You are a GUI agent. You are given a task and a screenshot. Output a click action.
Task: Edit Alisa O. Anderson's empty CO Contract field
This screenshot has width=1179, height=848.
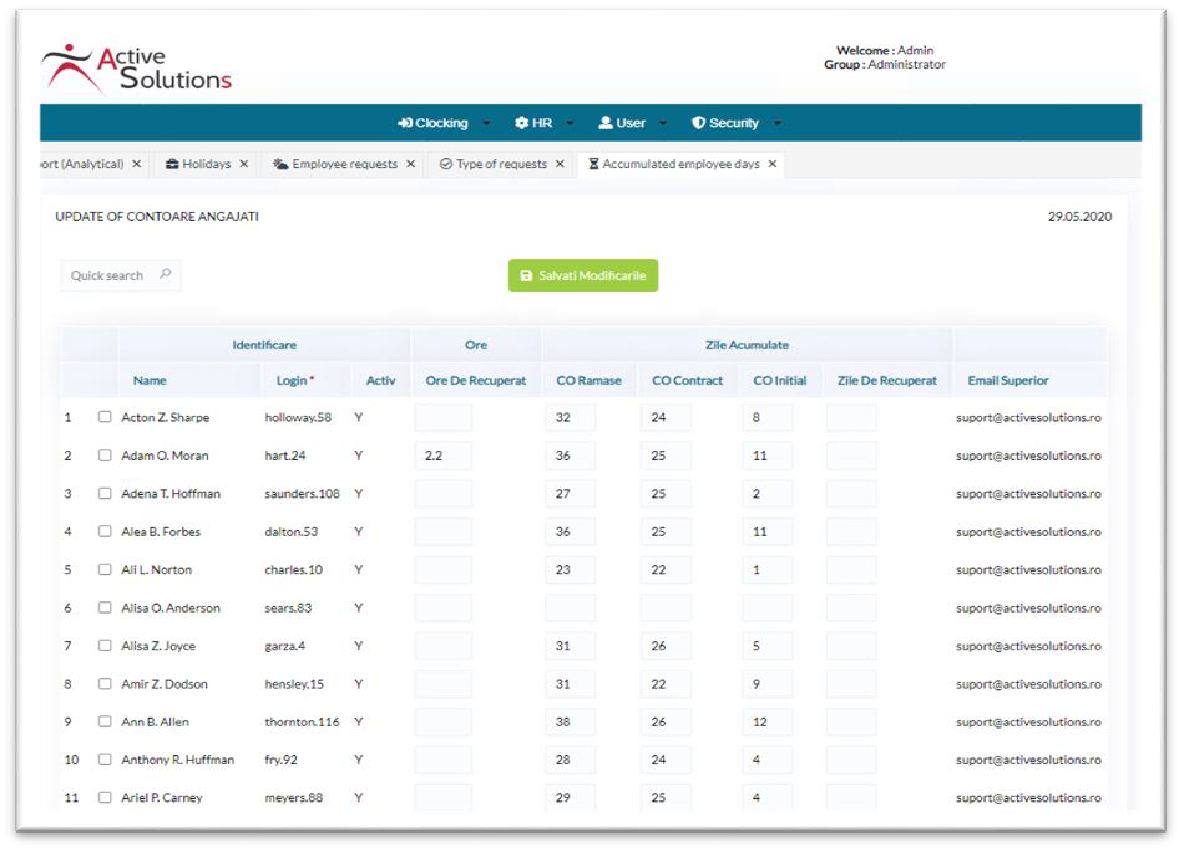[x=665, y=607]
